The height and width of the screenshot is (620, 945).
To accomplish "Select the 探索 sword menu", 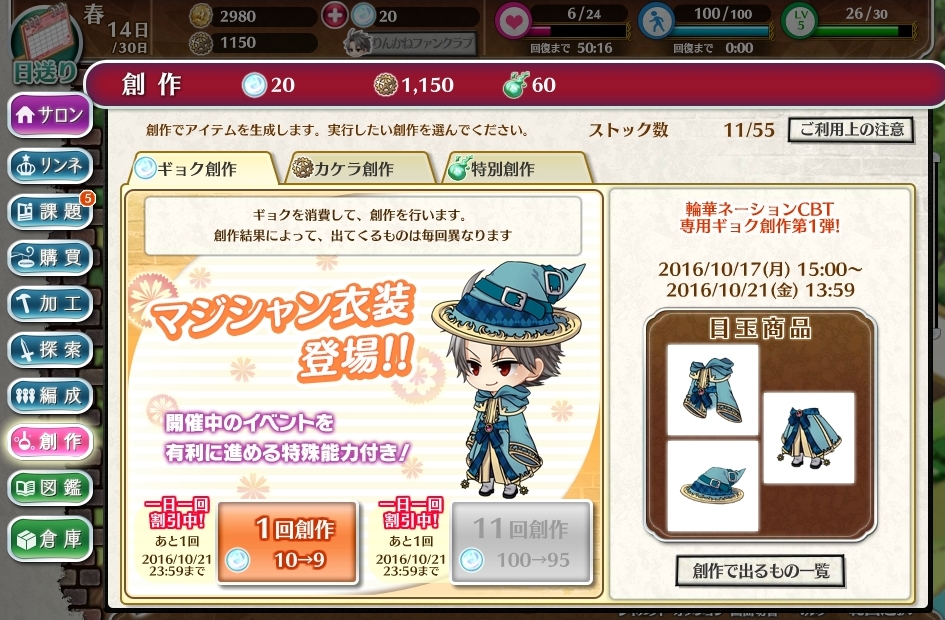I will 49,349.
